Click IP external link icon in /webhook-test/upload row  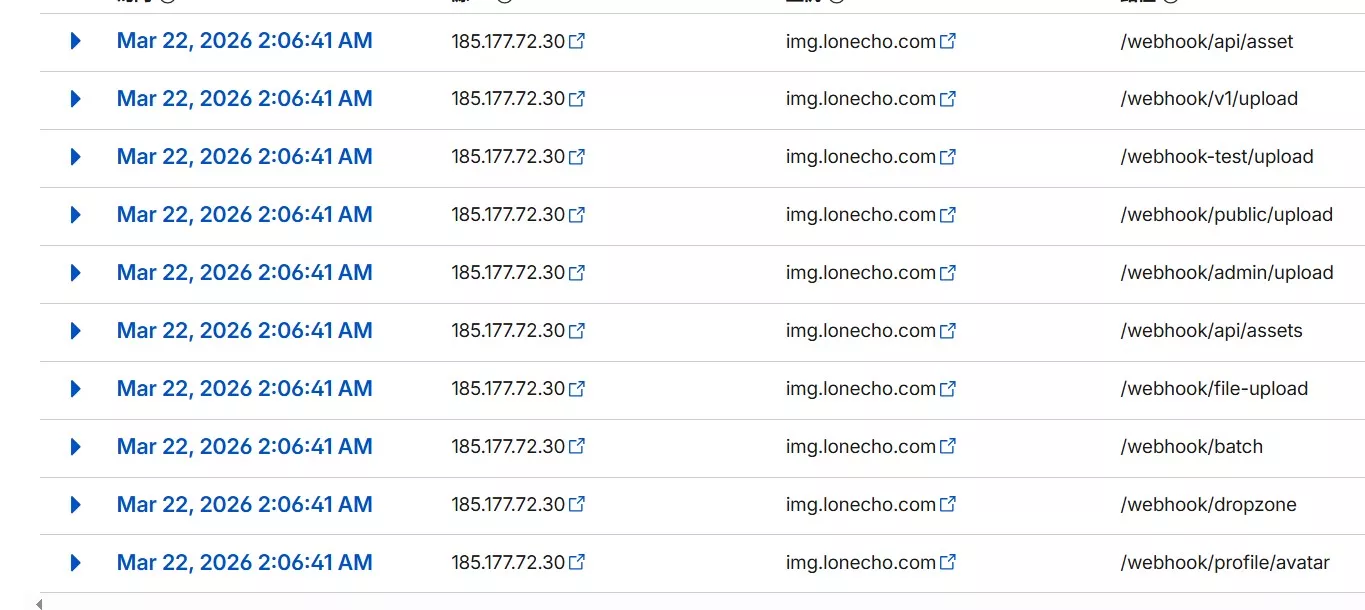(x=577, y=157)
